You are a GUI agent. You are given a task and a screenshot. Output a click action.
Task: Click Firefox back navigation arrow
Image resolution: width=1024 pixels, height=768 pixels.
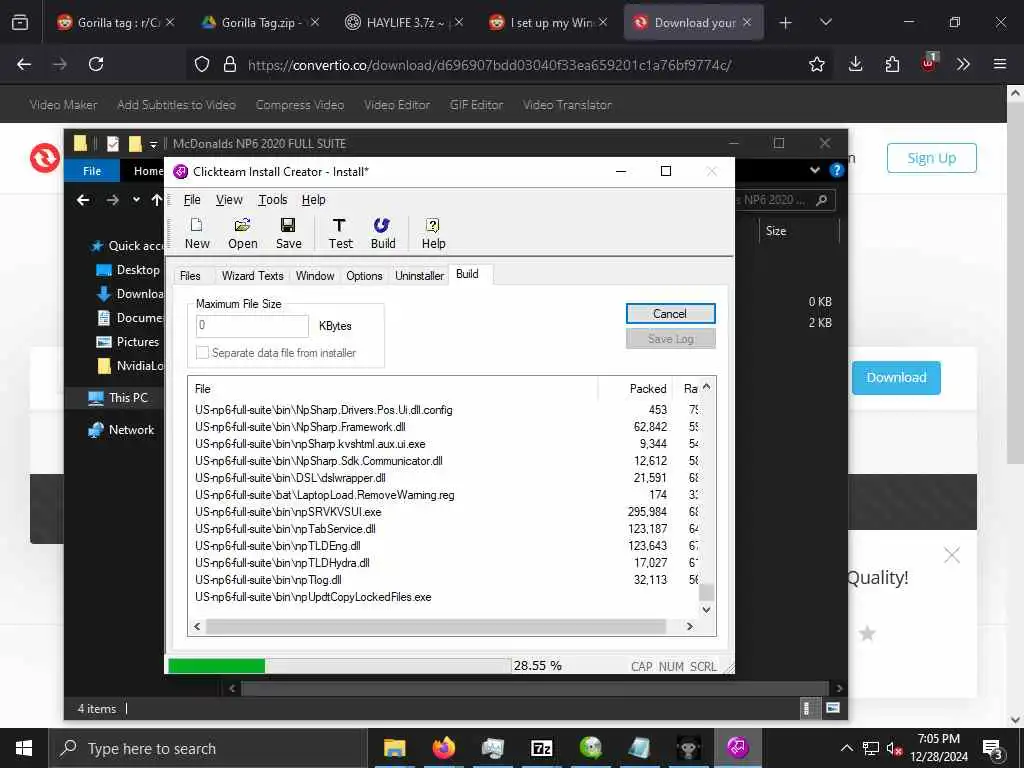point(24,64)
